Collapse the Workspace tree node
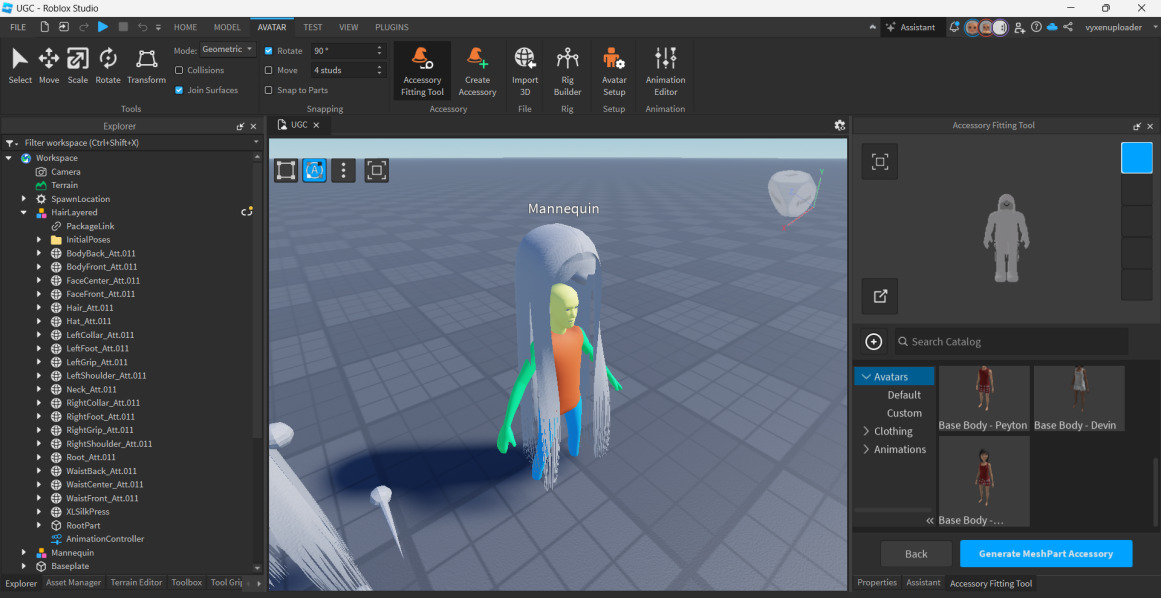 [x=9, y=158]
